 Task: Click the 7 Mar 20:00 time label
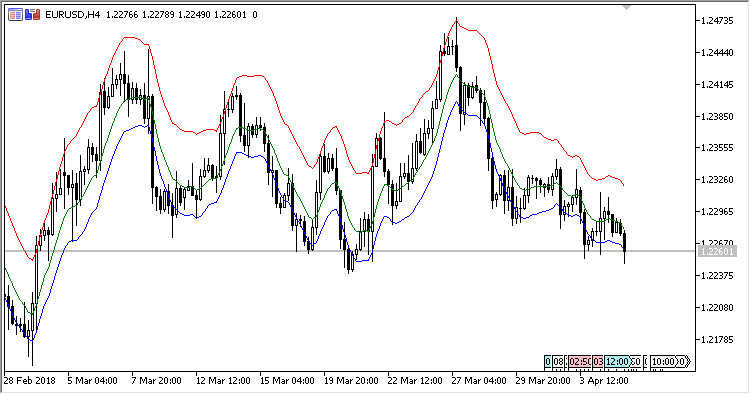click(x=156, y=381)
